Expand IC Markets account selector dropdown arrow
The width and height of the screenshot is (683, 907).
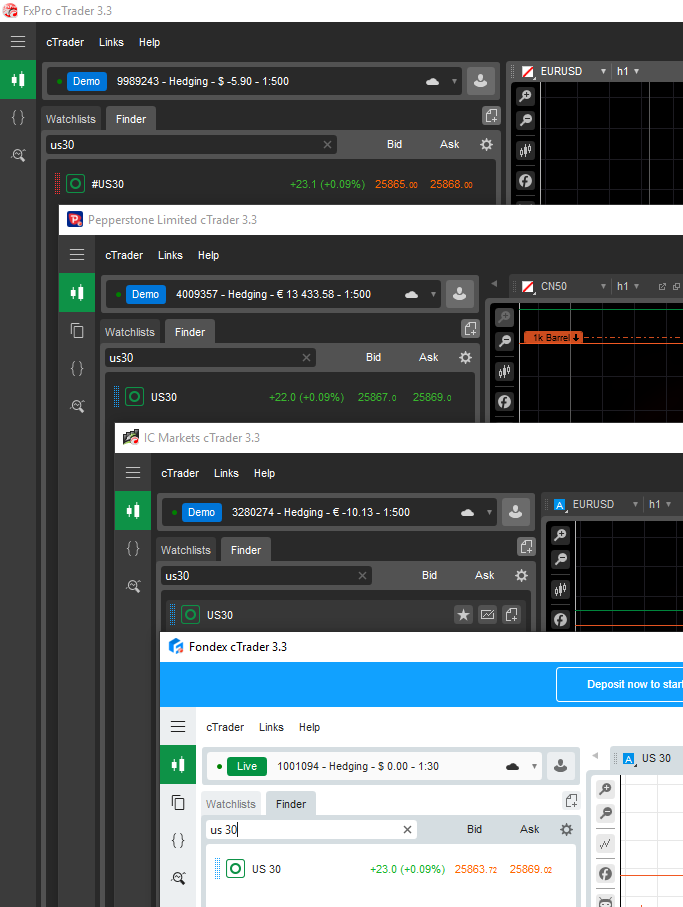pyautogui.click(x=489, y=513)
